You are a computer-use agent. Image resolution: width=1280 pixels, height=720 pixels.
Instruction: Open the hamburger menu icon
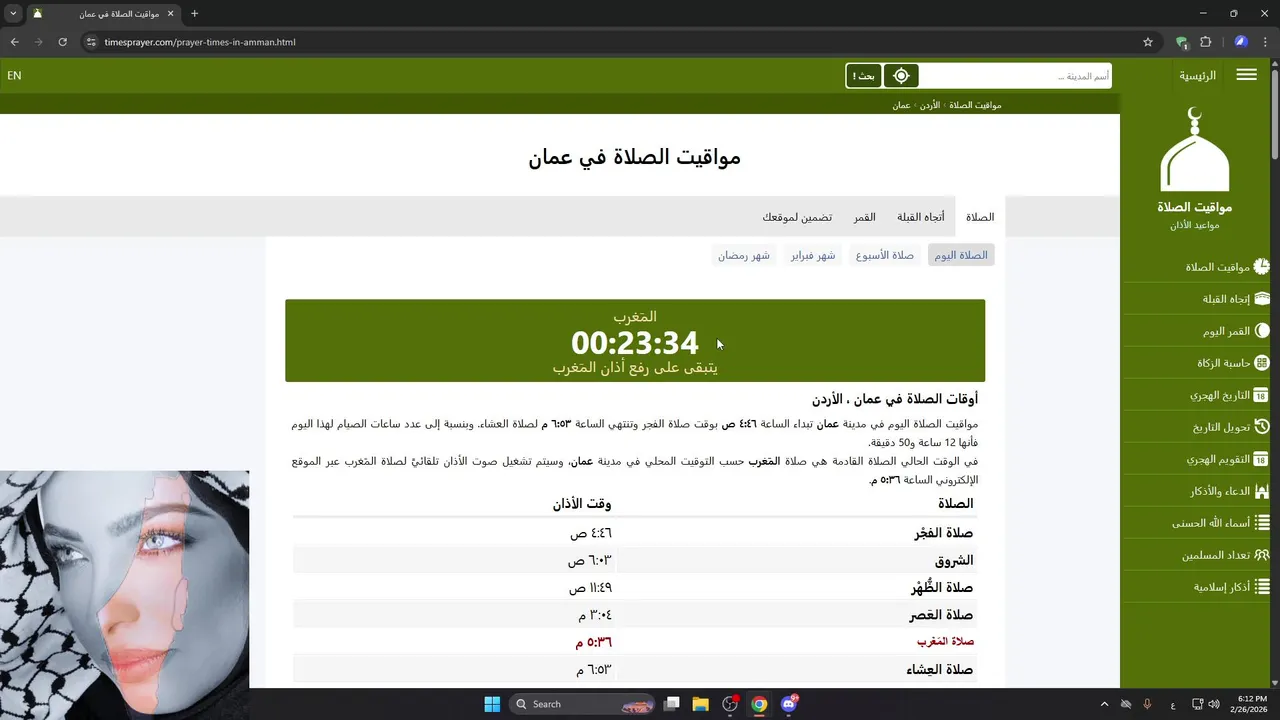1246,75
